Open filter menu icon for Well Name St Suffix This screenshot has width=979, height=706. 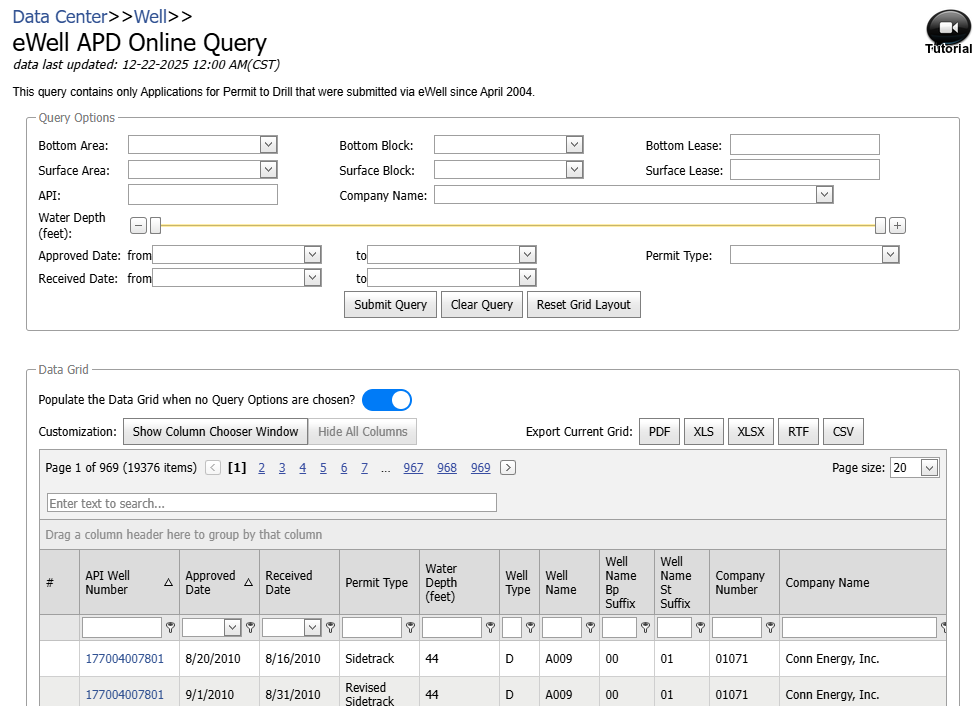point(700,627)
